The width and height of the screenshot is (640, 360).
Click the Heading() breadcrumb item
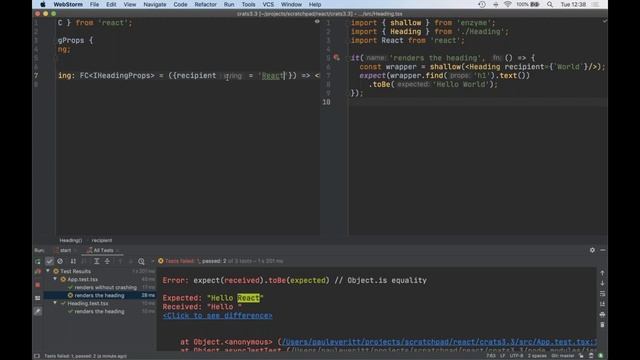71,240
